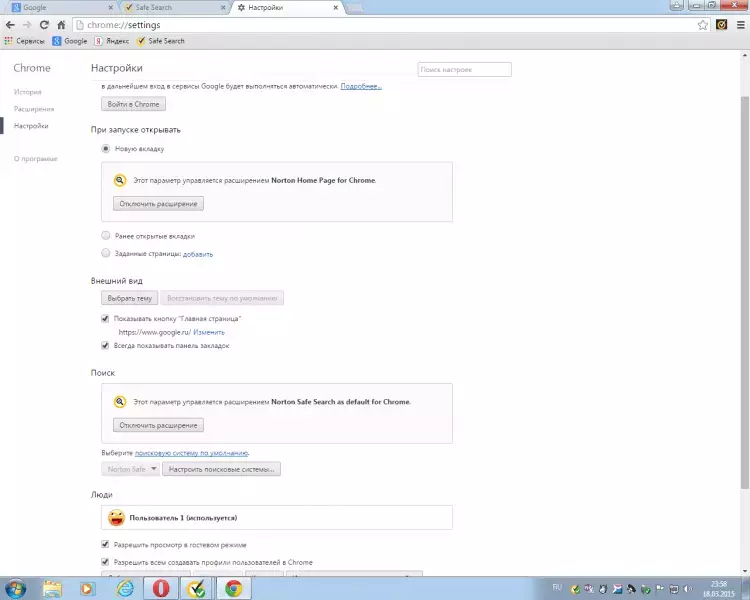750x600 pixels.
Task: Select the Пользователь 1 profile row
Action: (277, 517)
